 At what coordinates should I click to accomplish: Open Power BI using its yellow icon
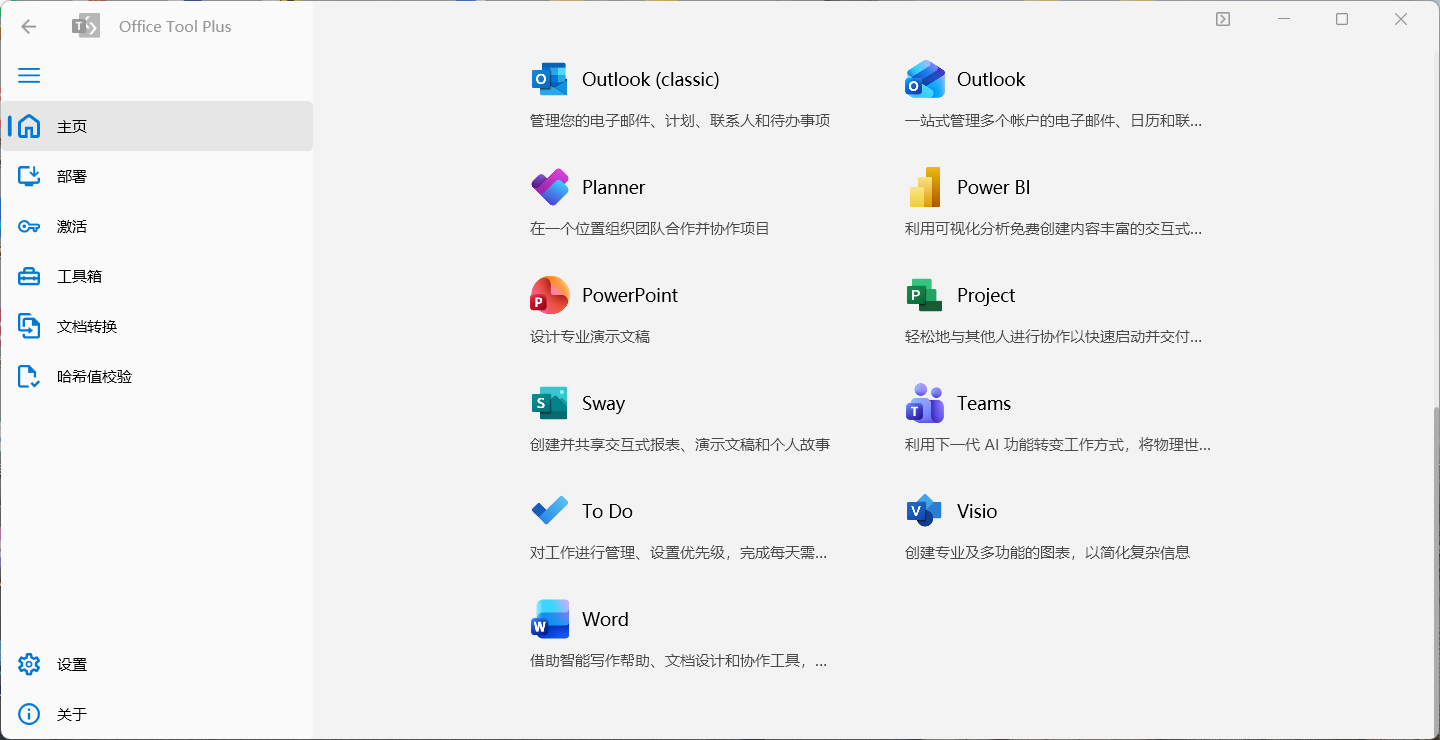coord(924,187)
